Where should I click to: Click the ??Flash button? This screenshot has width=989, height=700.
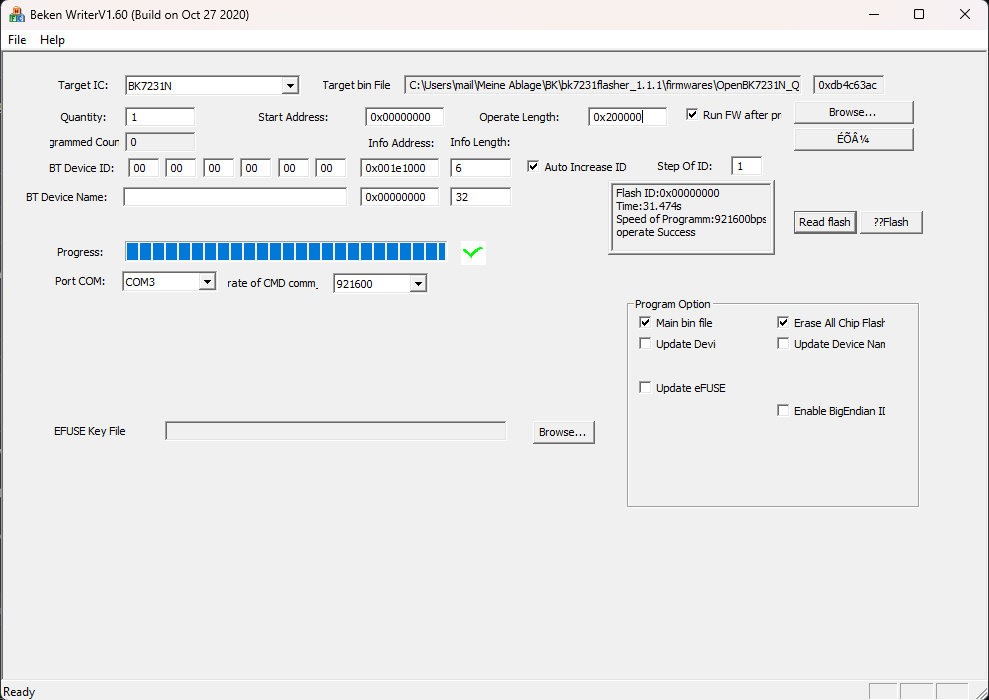[x=890, y=221]
